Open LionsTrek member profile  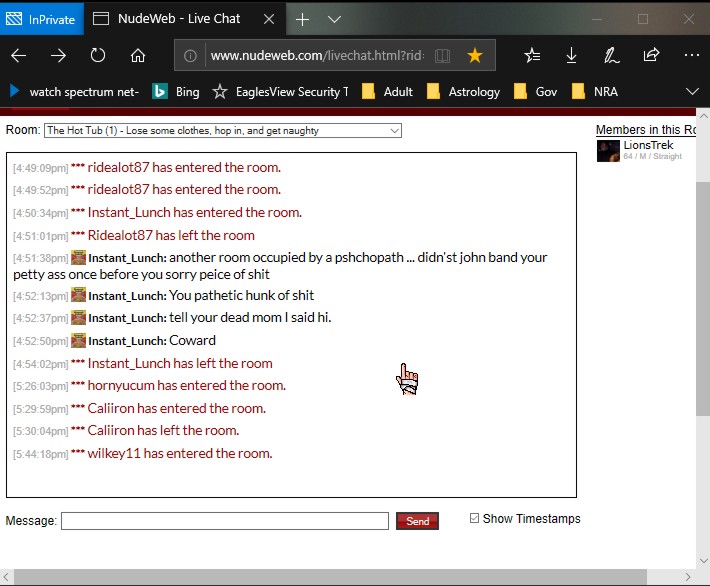pos(648,145)
